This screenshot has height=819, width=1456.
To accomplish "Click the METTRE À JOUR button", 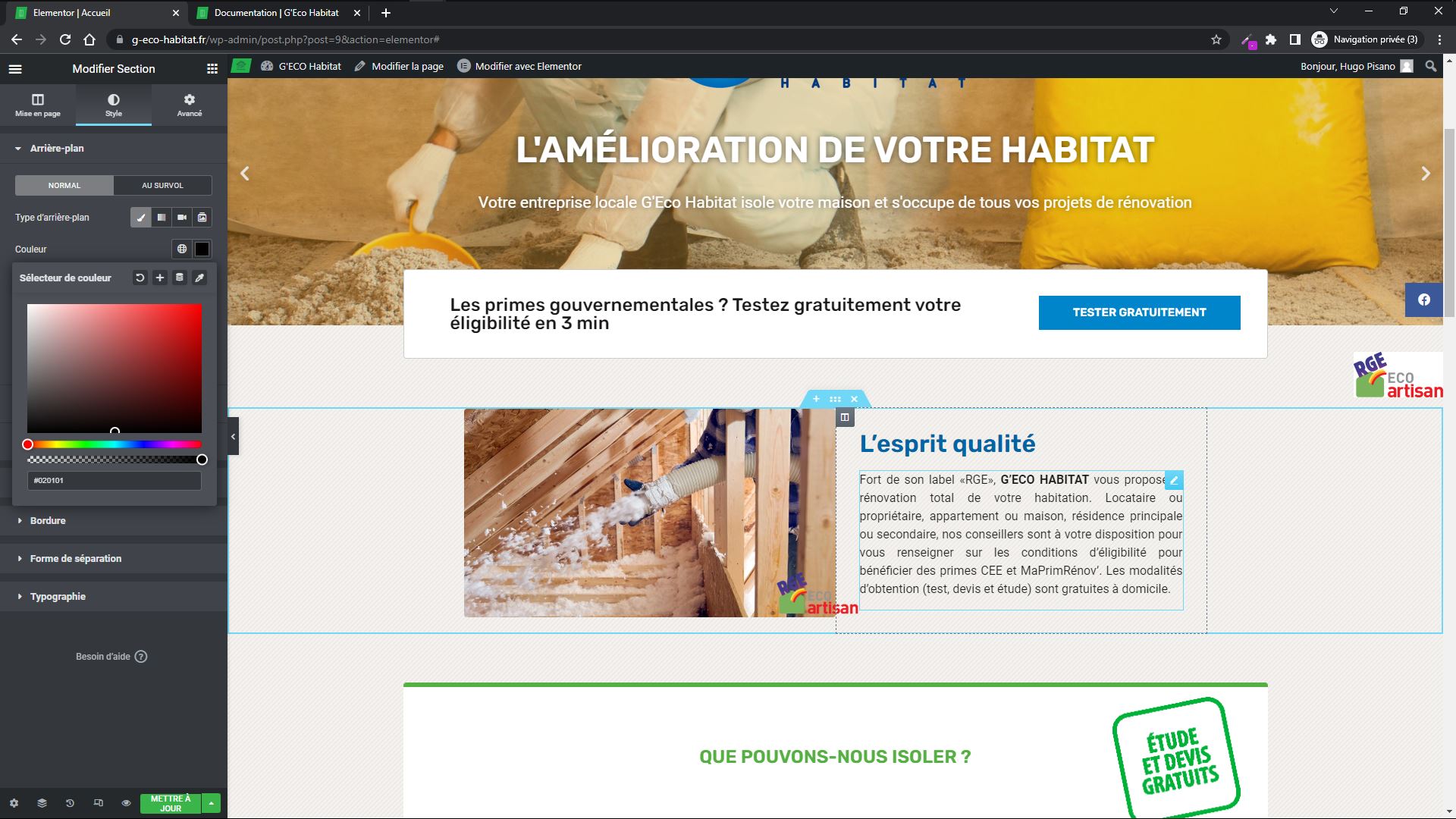I will (171, 803).
